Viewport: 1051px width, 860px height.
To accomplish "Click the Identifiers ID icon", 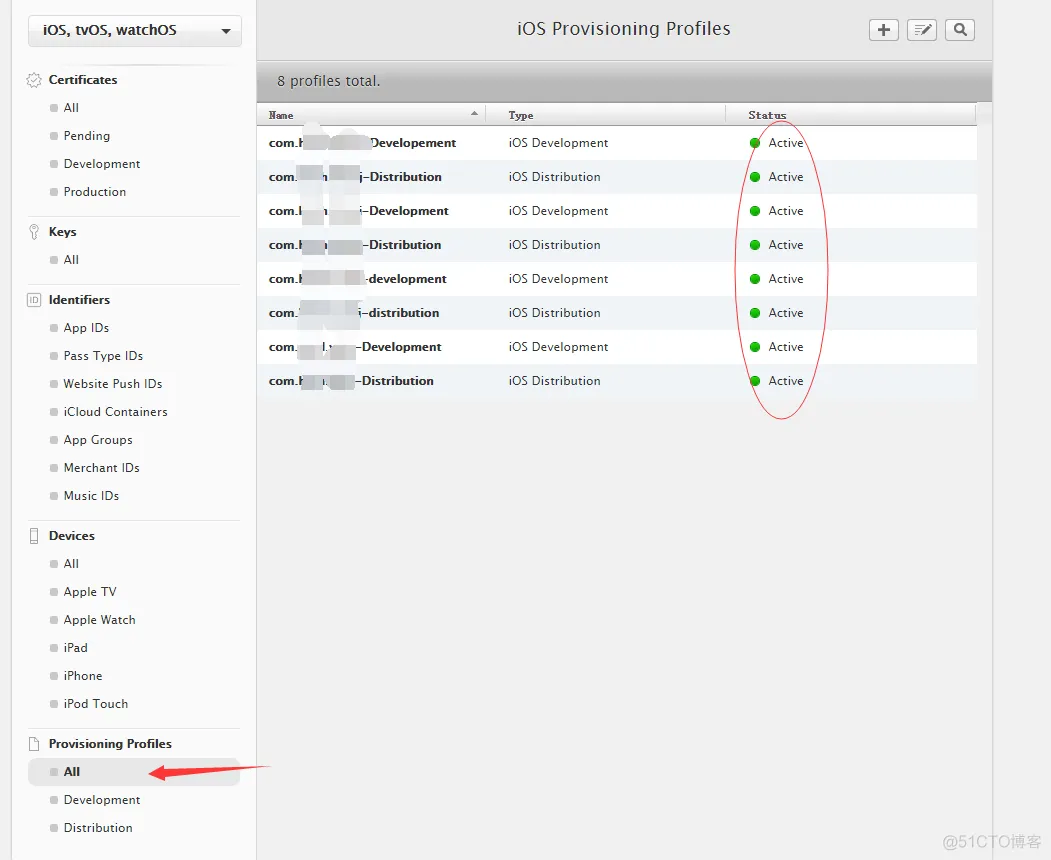I will [34, 300].
